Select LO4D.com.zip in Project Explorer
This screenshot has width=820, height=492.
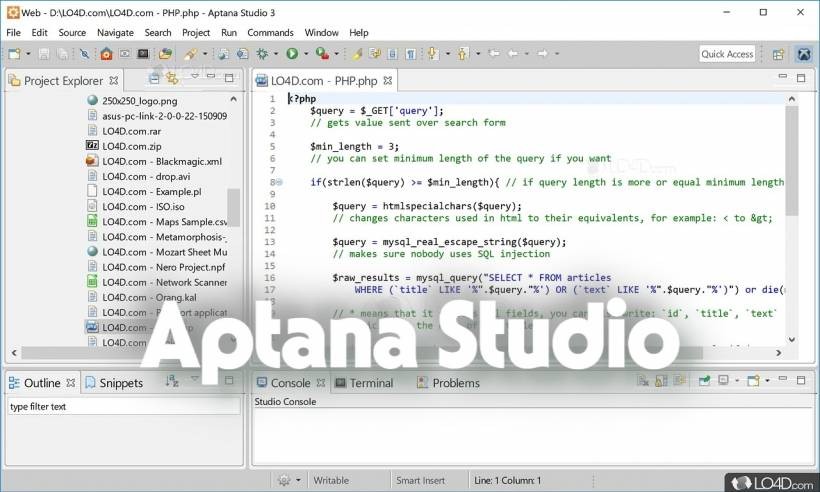(132, 146)
